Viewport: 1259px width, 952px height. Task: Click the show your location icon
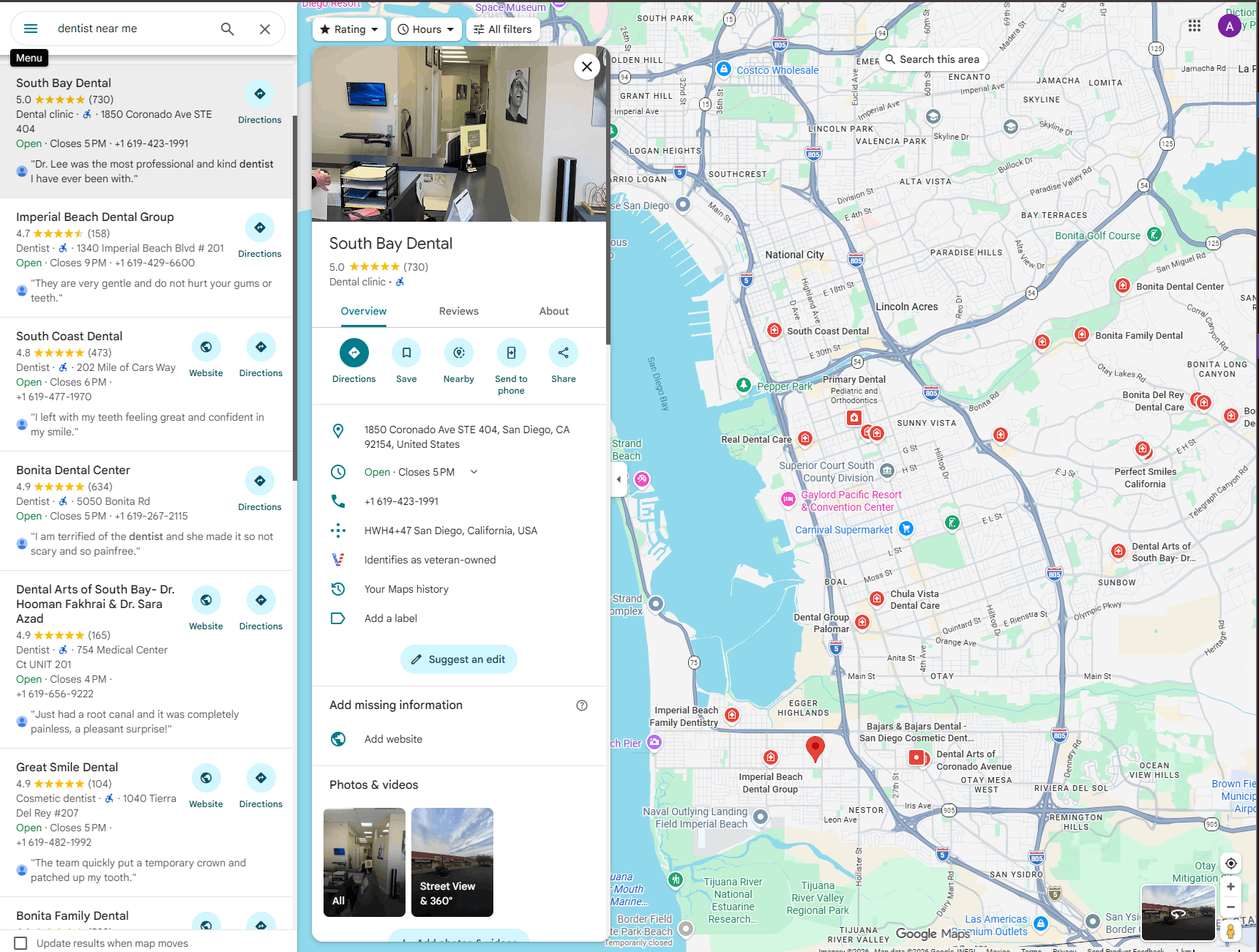click(x=1231, y=863)
